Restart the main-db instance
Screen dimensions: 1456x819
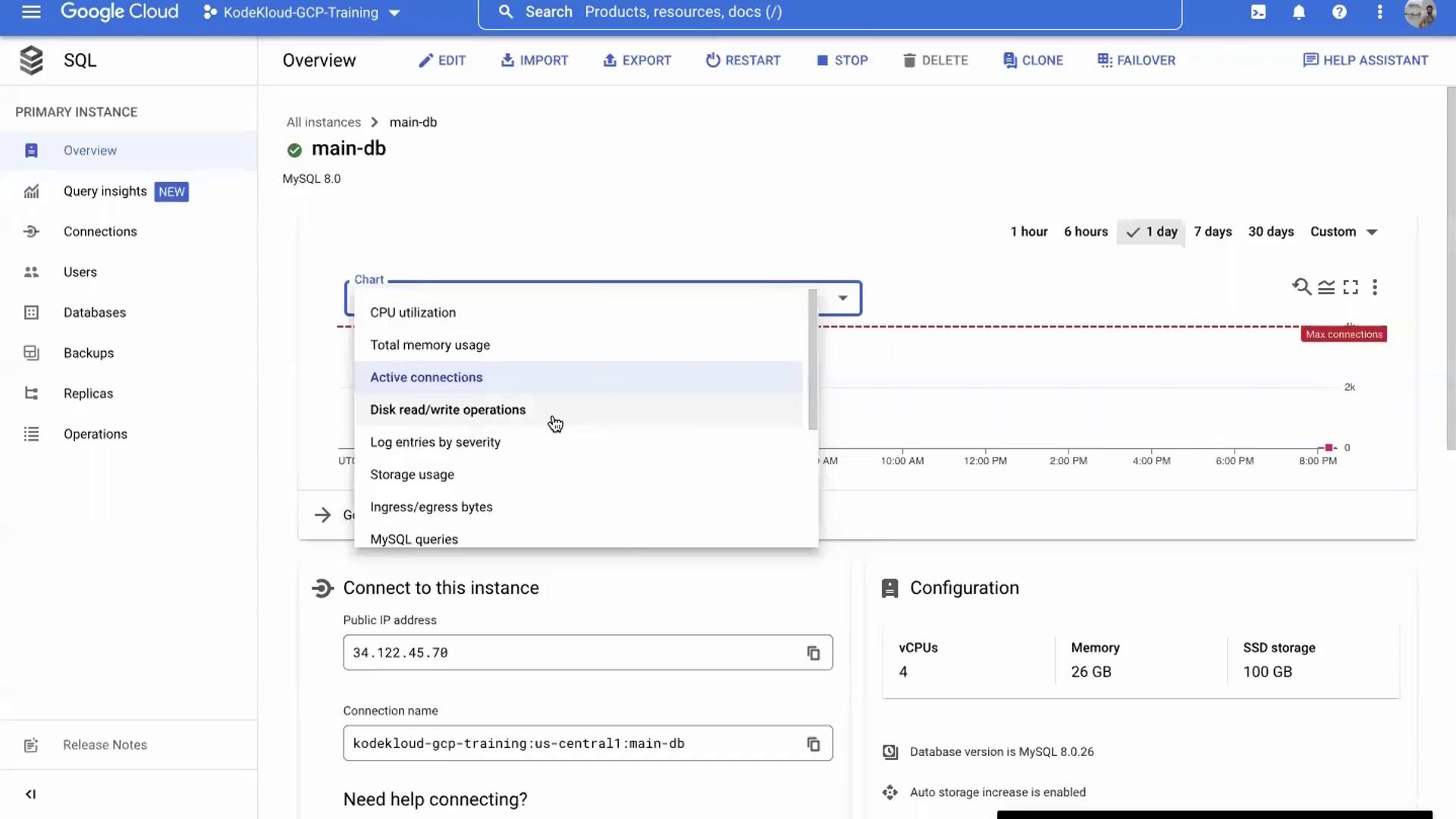(x=743, y=60)
